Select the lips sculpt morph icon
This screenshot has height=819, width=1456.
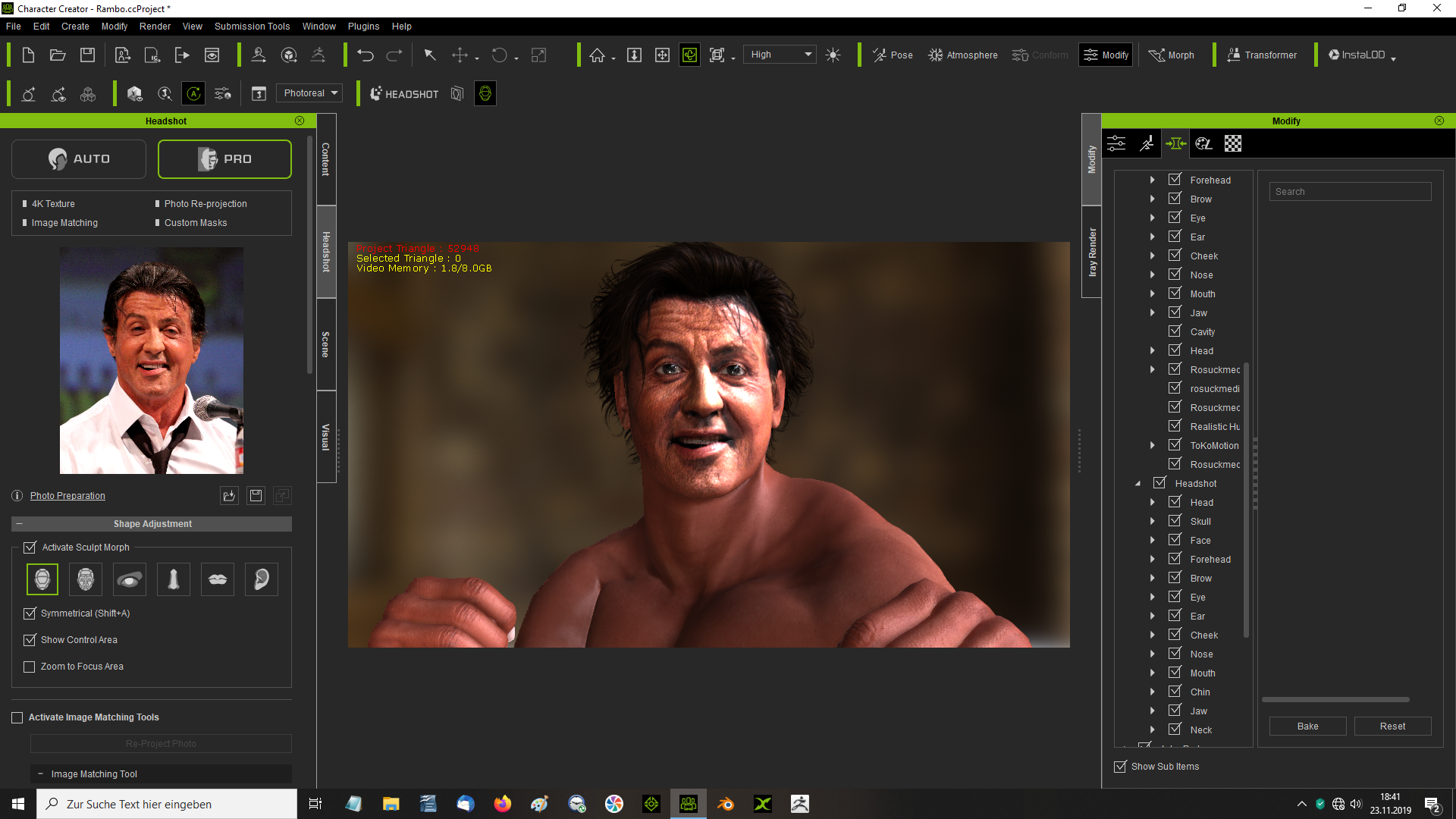pos(218,579)
